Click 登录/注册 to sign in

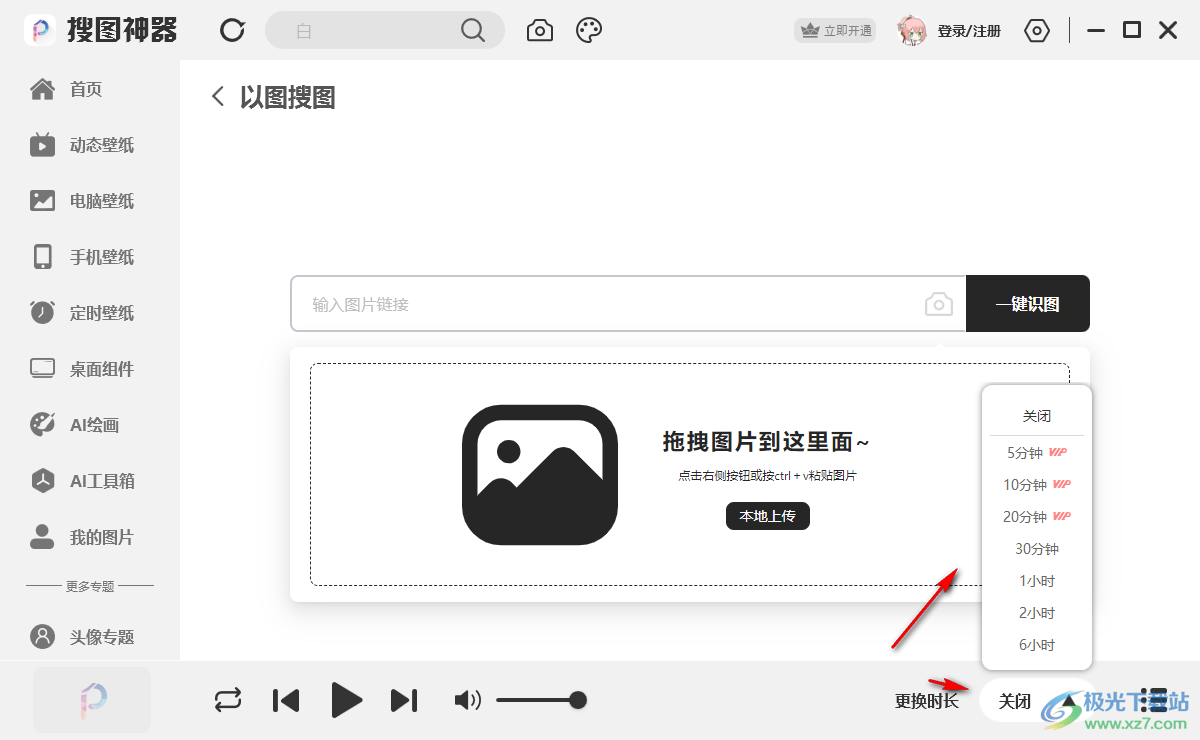pos(969,31)
